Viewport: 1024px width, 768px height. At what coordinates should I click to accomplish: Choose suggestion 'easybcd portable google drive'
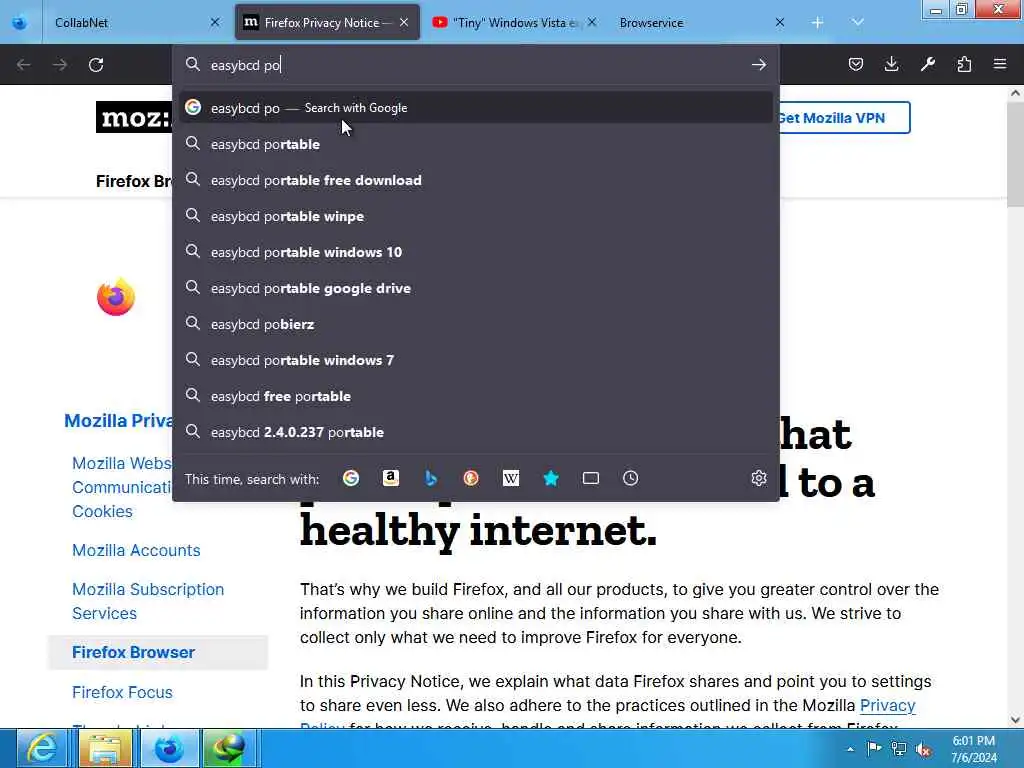pos(476,287)
